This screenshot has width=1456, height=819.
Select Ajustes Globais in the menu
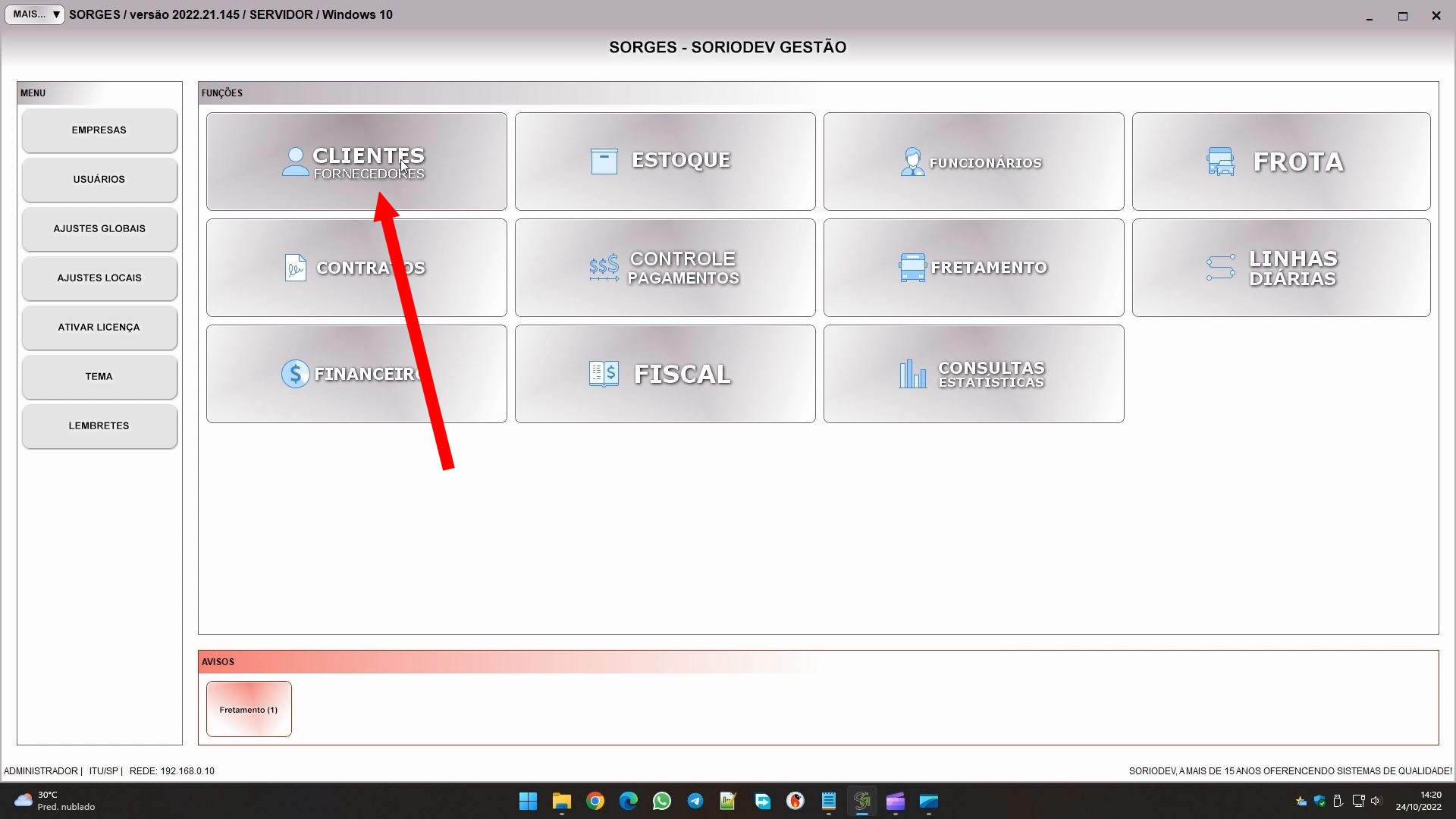click(99, 229)
